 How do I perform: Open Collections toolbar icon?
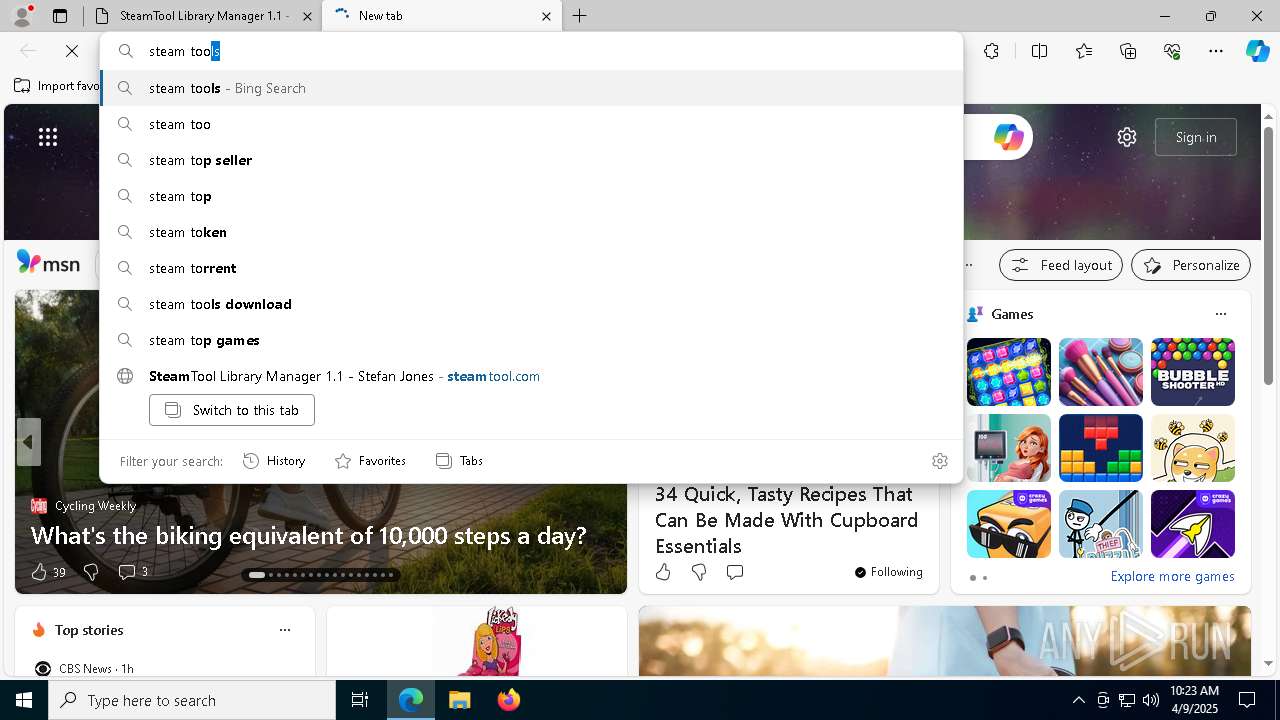coord(1129,51)
